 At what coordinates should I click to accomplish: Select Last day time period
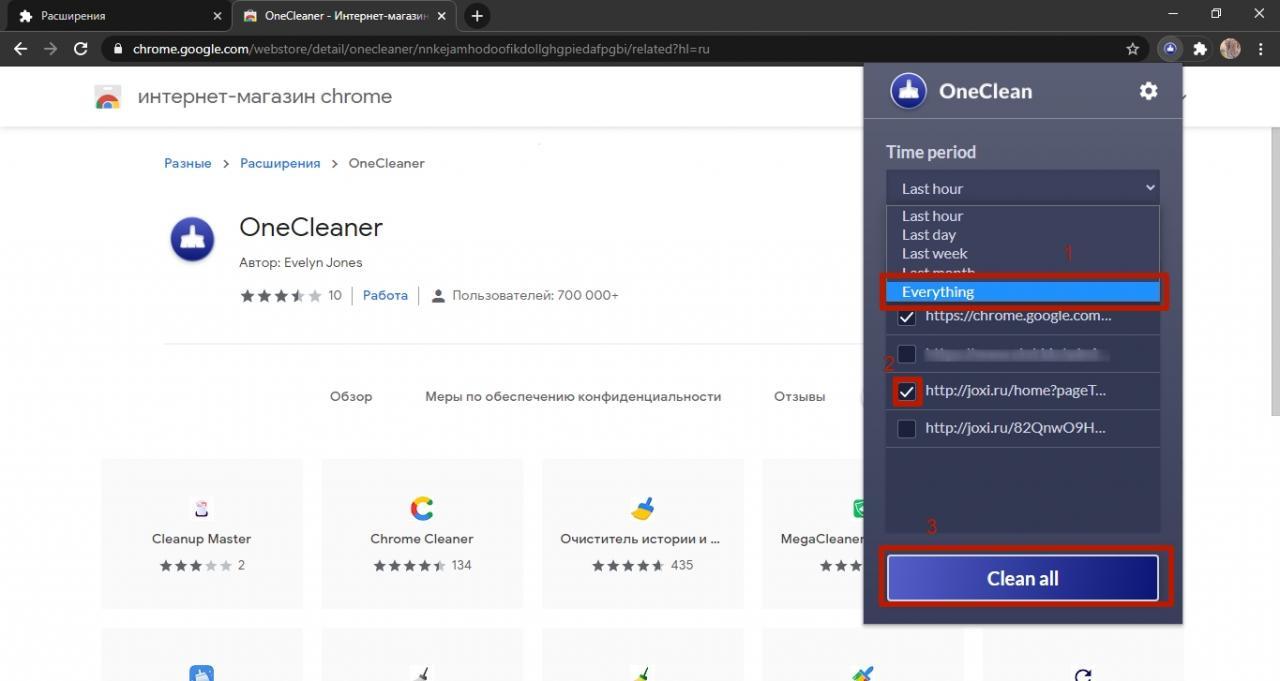click(x=1023, y=235)
